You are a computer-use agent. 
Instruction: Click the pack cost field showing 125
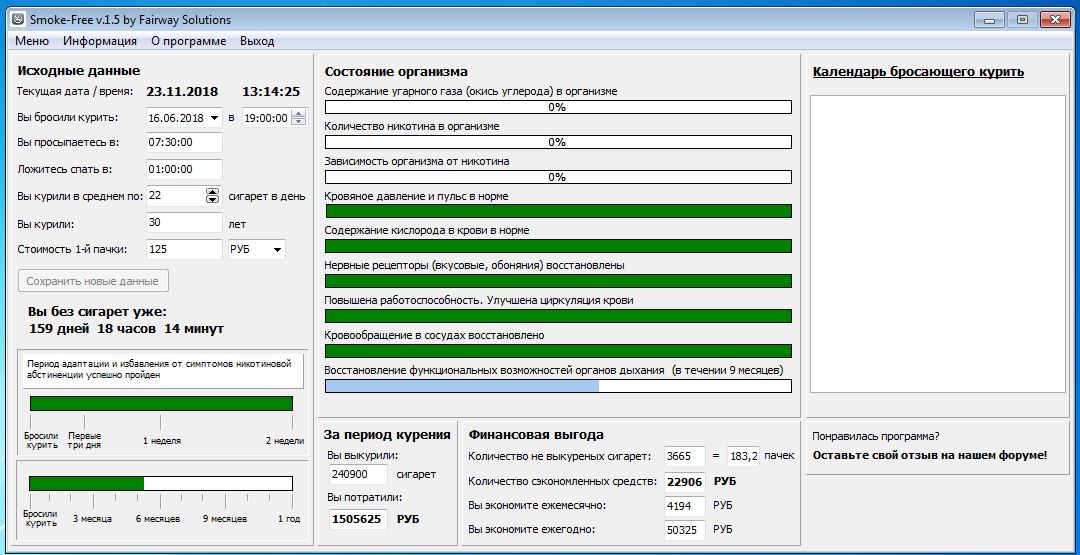tap(183, 249)
